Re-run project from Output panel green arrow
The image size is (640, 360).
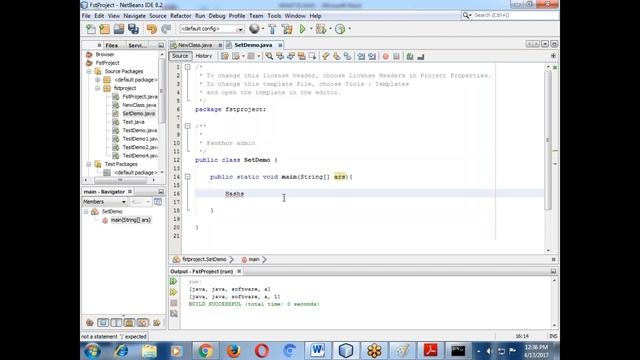pyautogui.click(x=173, y=281)
